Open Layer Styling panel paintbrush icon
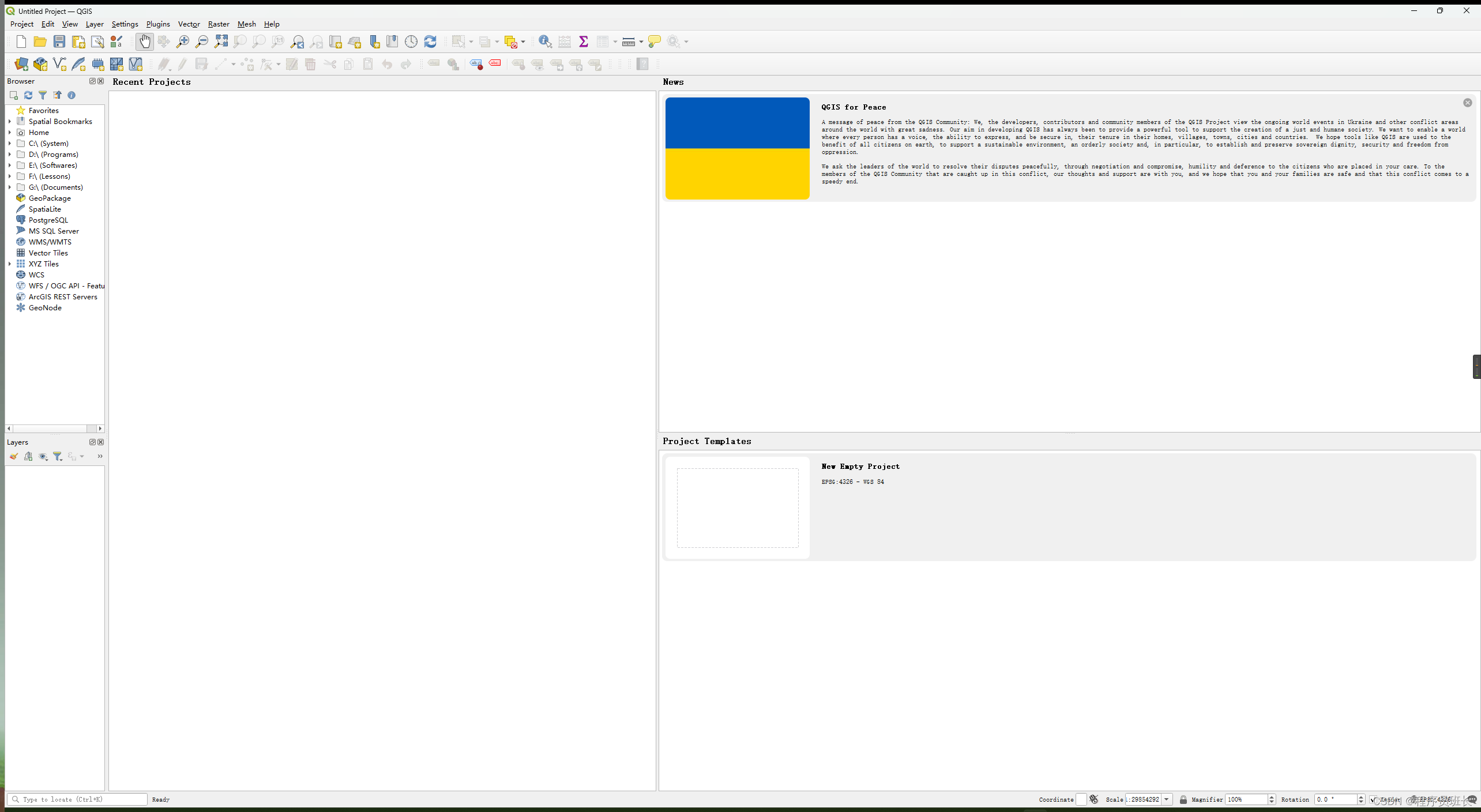 pos(14,456)
